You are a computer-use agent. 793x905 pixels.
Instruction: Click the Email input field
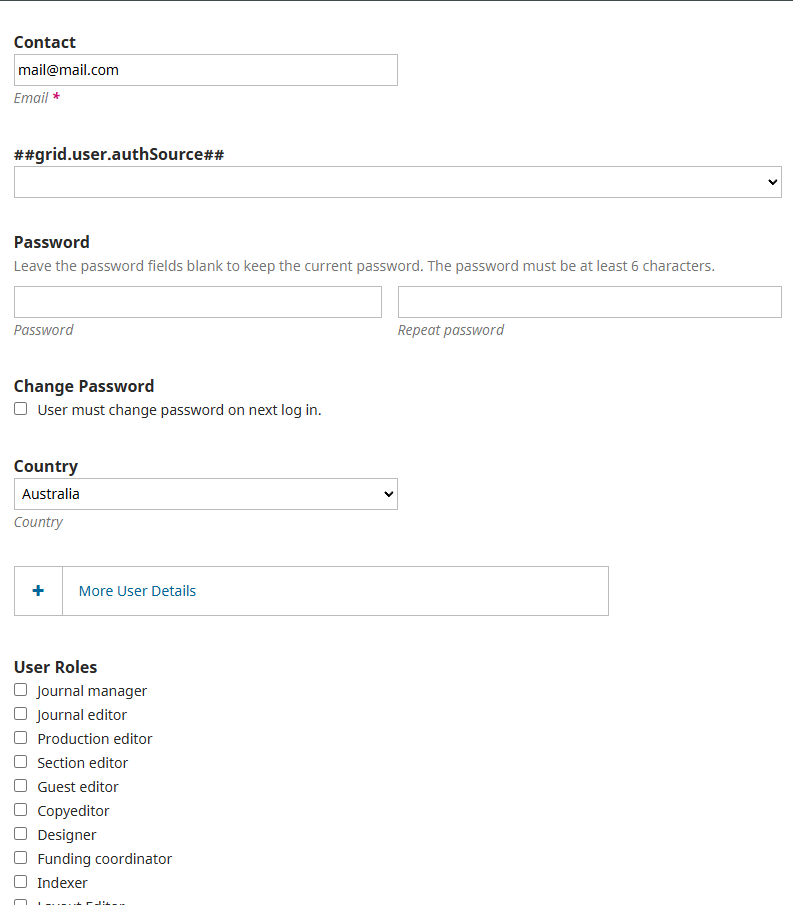click(x=206, y=70)
